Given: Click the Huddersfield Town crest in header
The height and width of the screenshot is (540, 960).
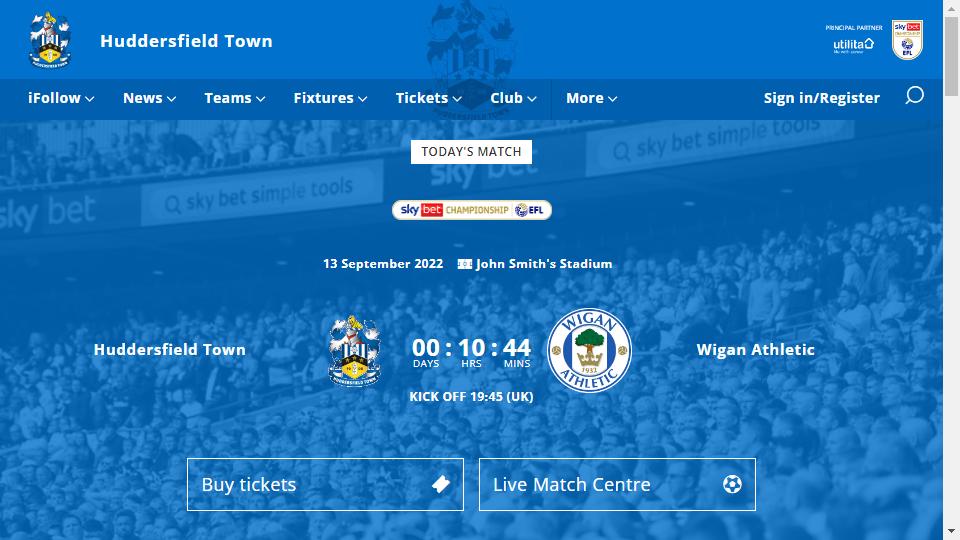Looking at the screenshot, I should tap(50, 40).
